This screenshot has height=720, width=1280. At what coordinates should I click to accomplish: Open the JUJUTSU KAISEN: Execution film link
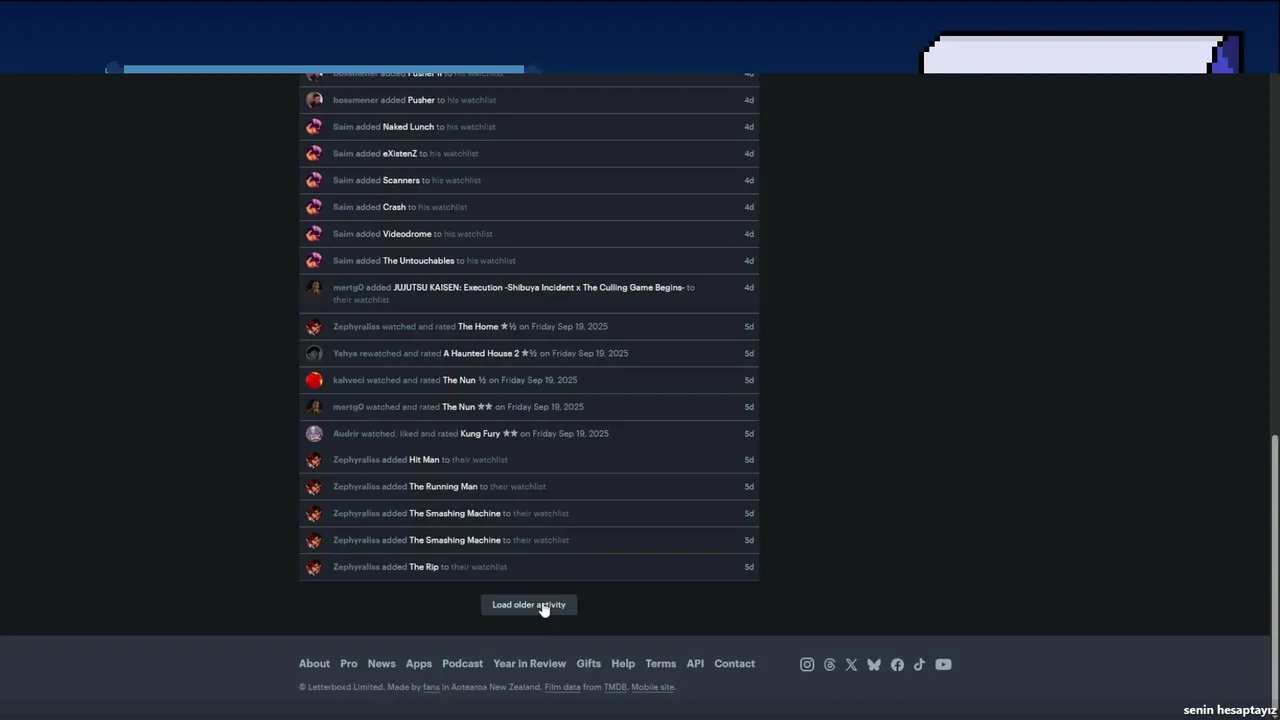point(539,288)
